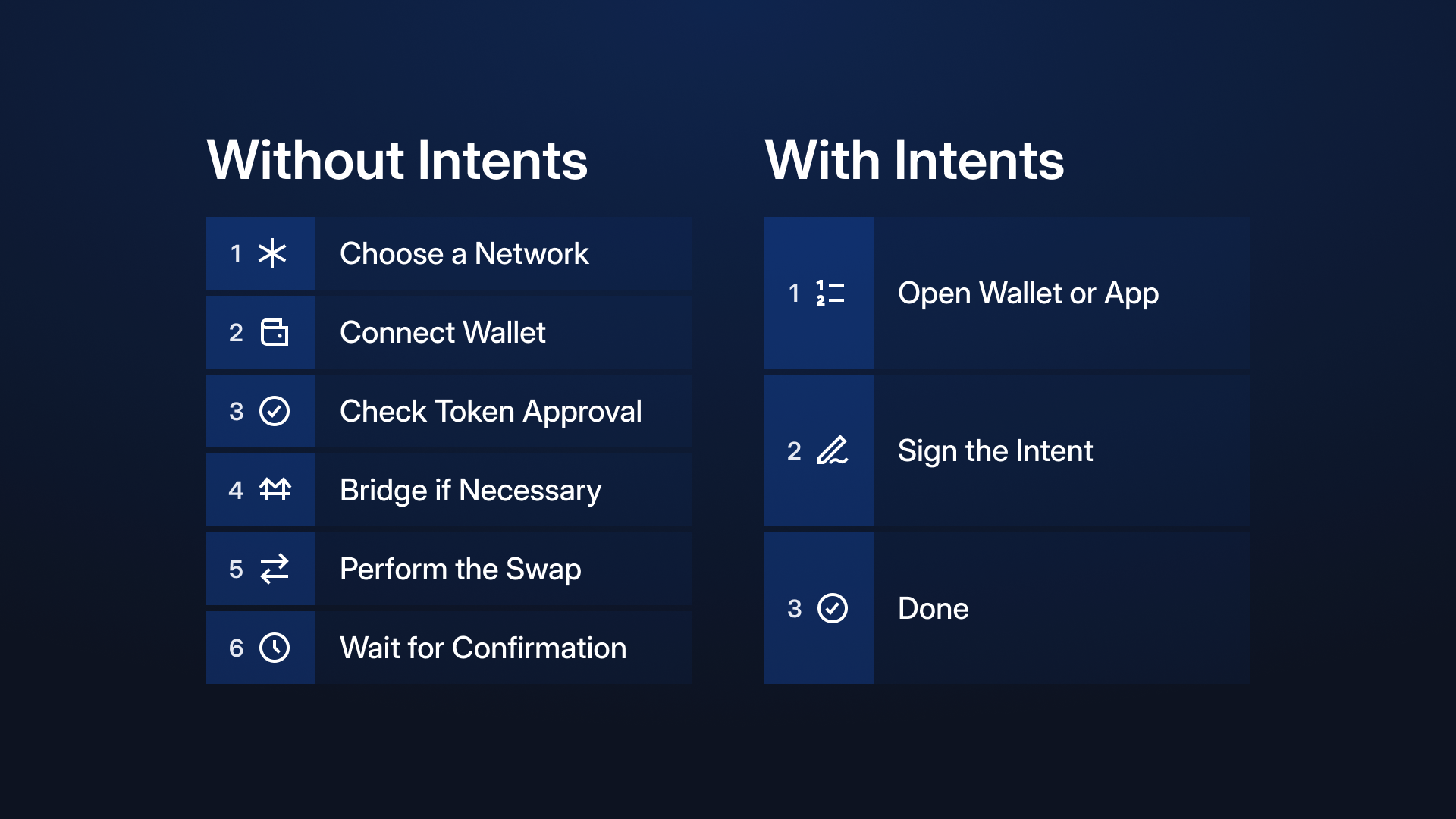Click the Without Intents heading
The height and width of the screenshot is (819, 1456).
(x=397, y=160)
